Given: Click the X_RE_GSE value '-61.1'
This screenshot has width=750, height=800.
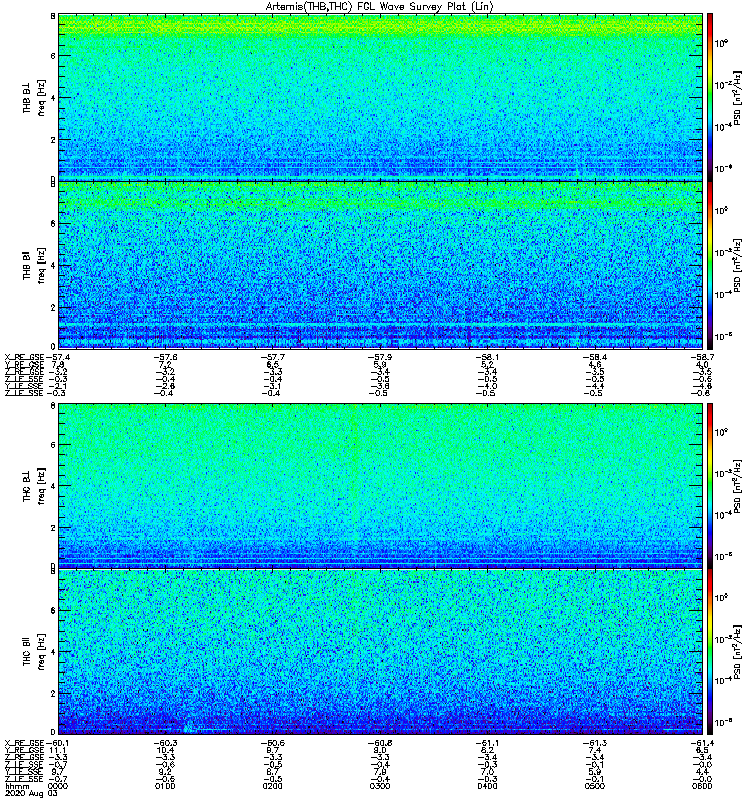Looking at the screenshot, I should (x=487, y=743).
